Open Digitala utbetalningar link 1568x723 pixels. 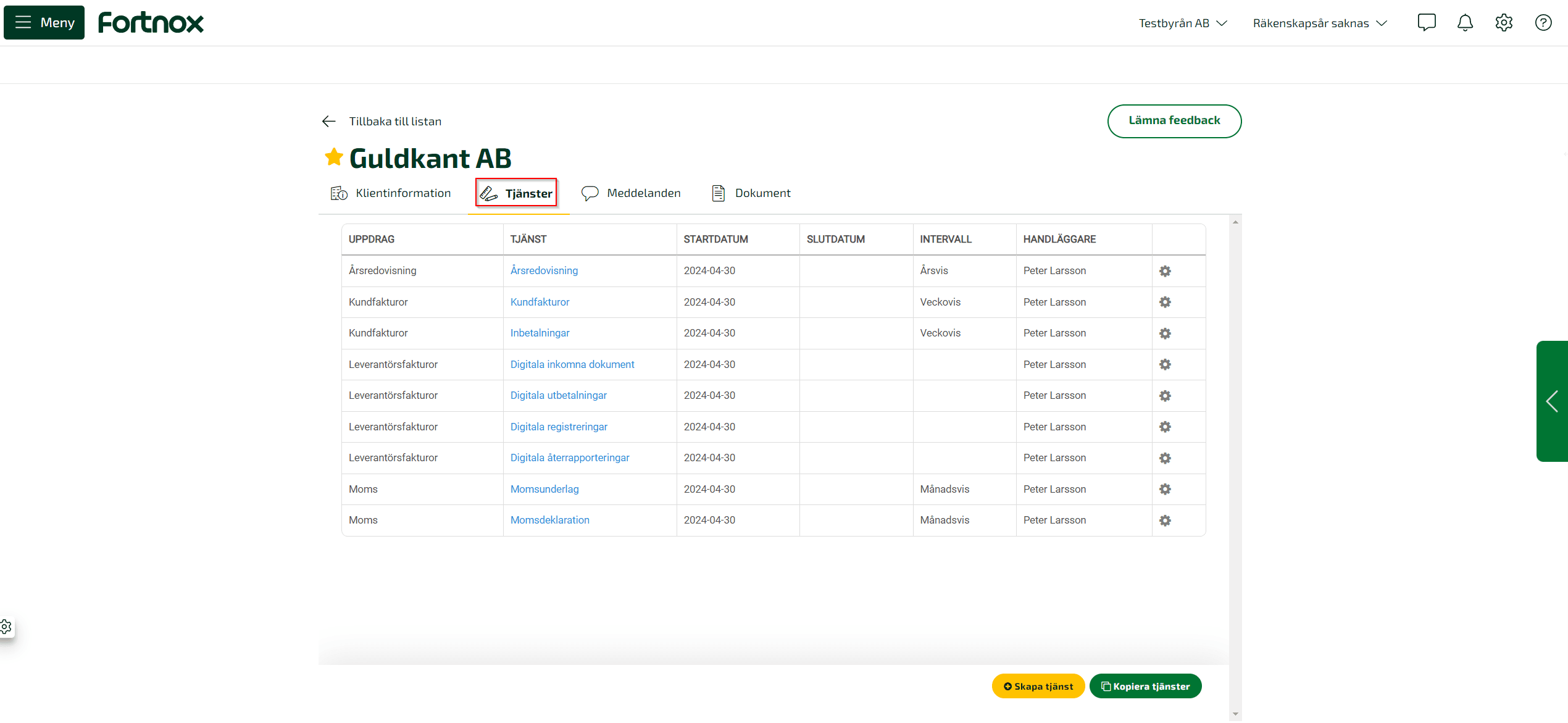558,395
